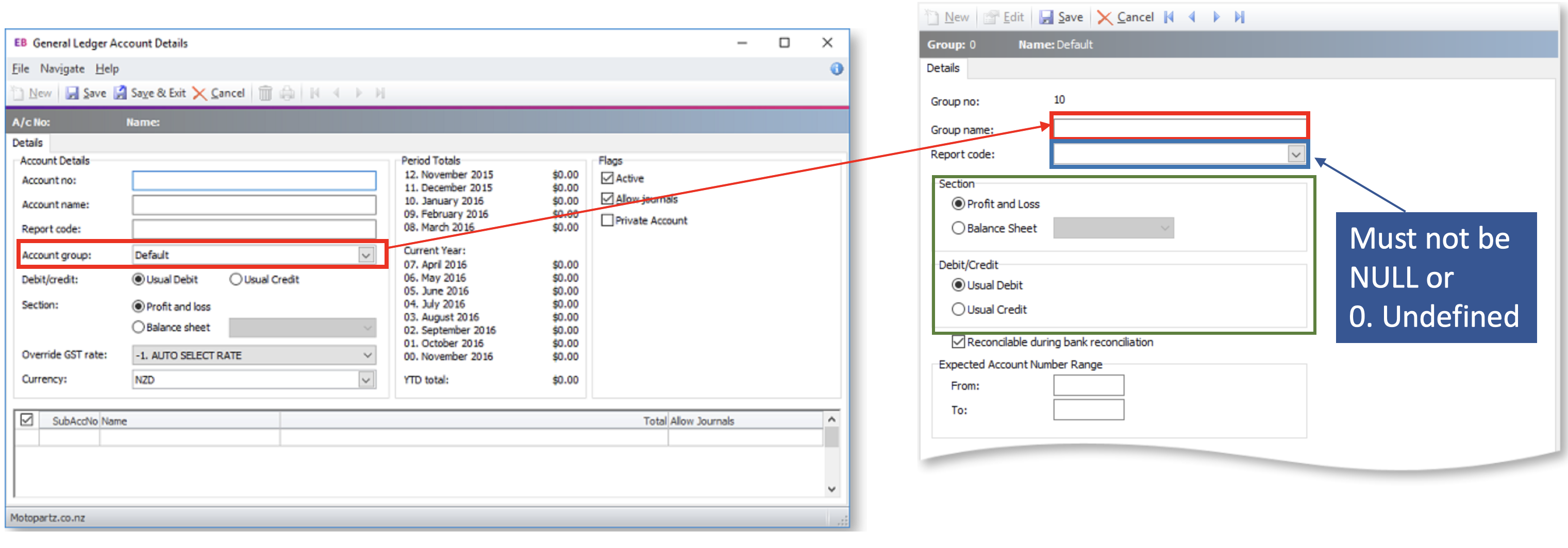Select Balance Sheet in account group panel
Screen dimensions: 1568x548
(958, 228)
